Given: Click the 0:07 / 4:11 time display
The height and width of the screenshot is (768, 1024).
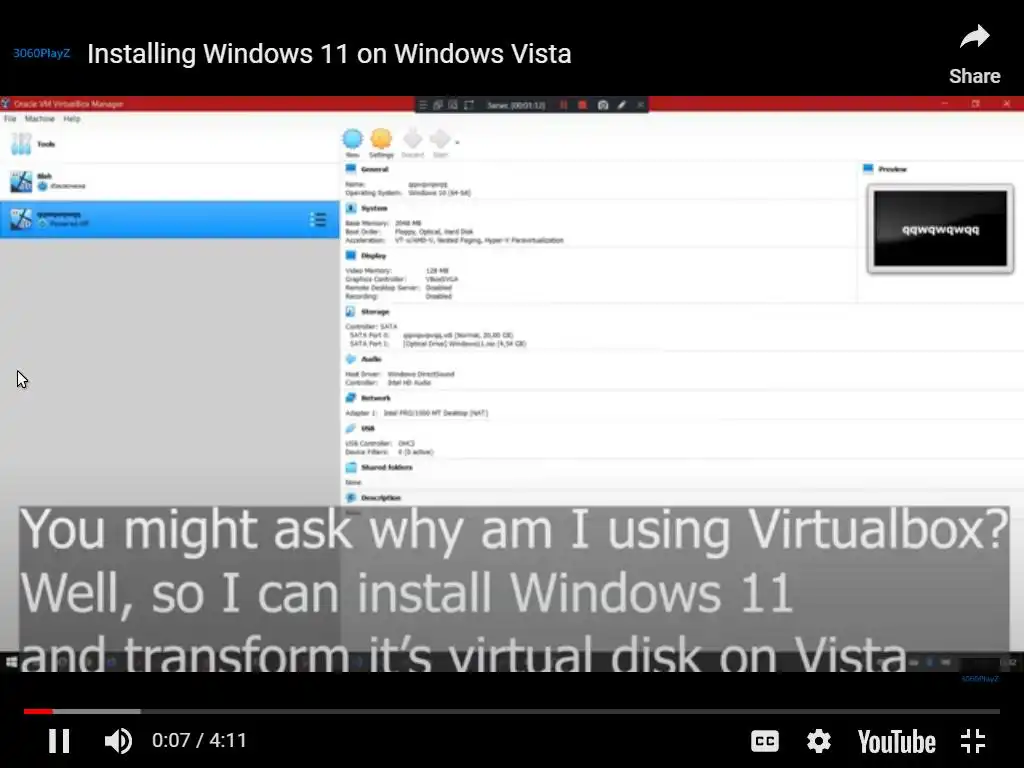Looking at the screenshot, I should point(199,741).
